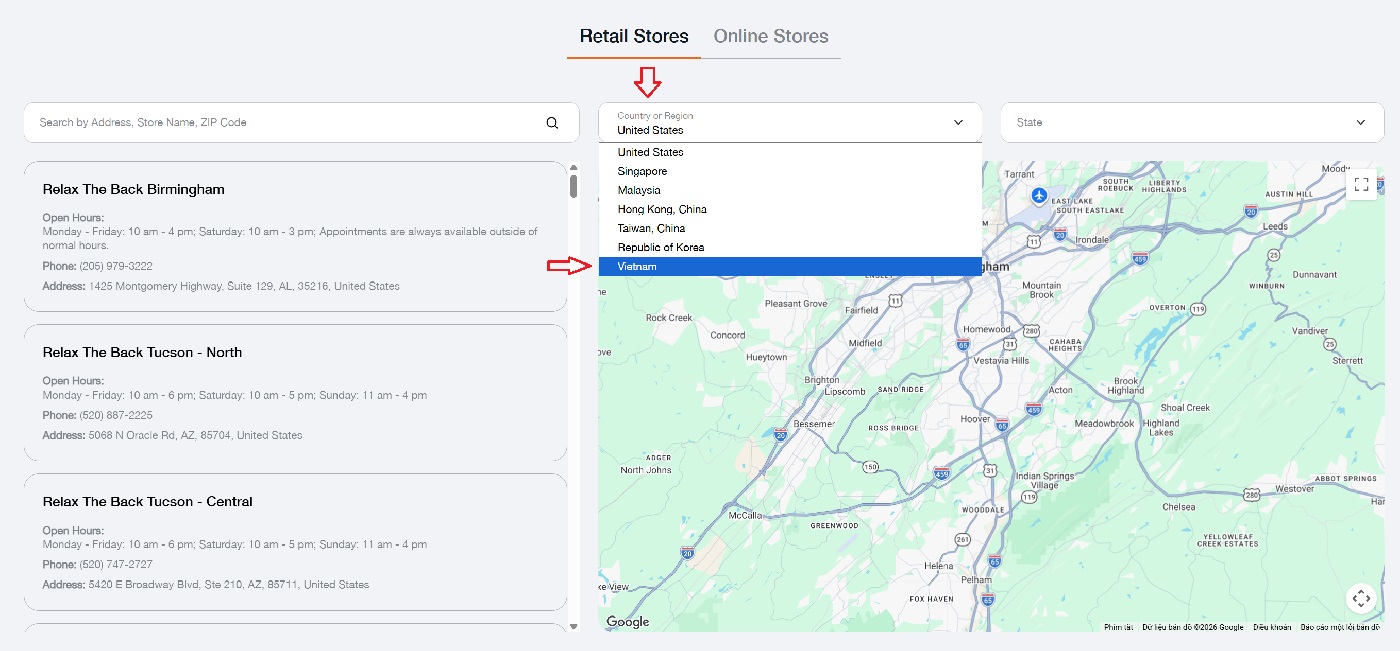Click the Hoover label on the map
This screenshot has width=1400, height=651.
[975, 420]
